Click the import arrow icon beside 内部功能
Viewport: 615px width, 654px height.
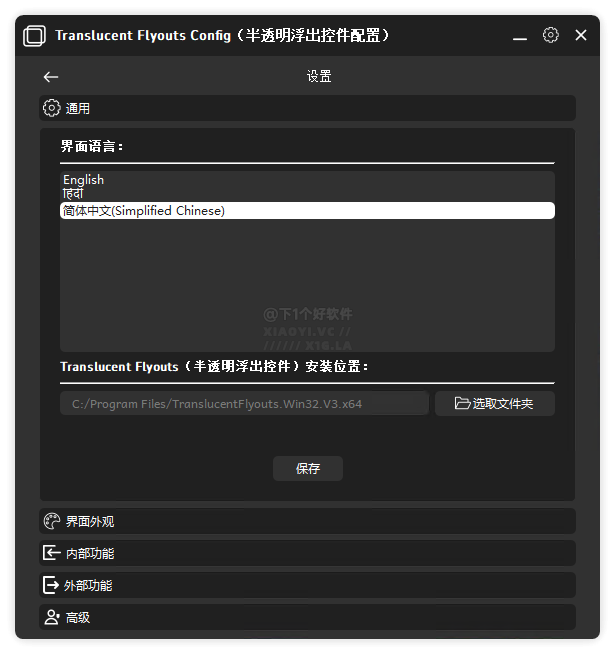click(x=52, y=553)
